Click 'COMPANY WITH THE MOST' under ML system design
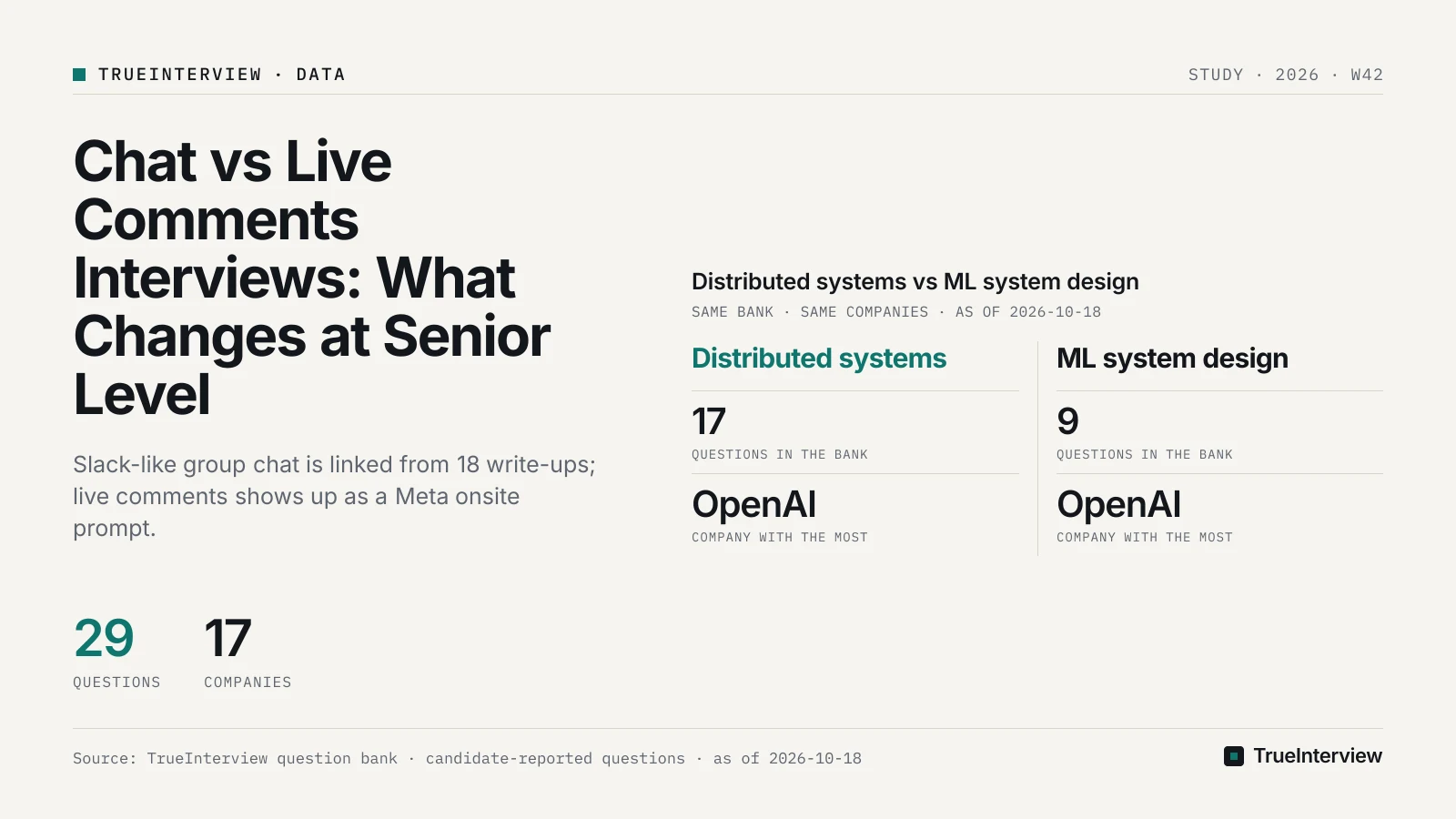 [1145, 538]
